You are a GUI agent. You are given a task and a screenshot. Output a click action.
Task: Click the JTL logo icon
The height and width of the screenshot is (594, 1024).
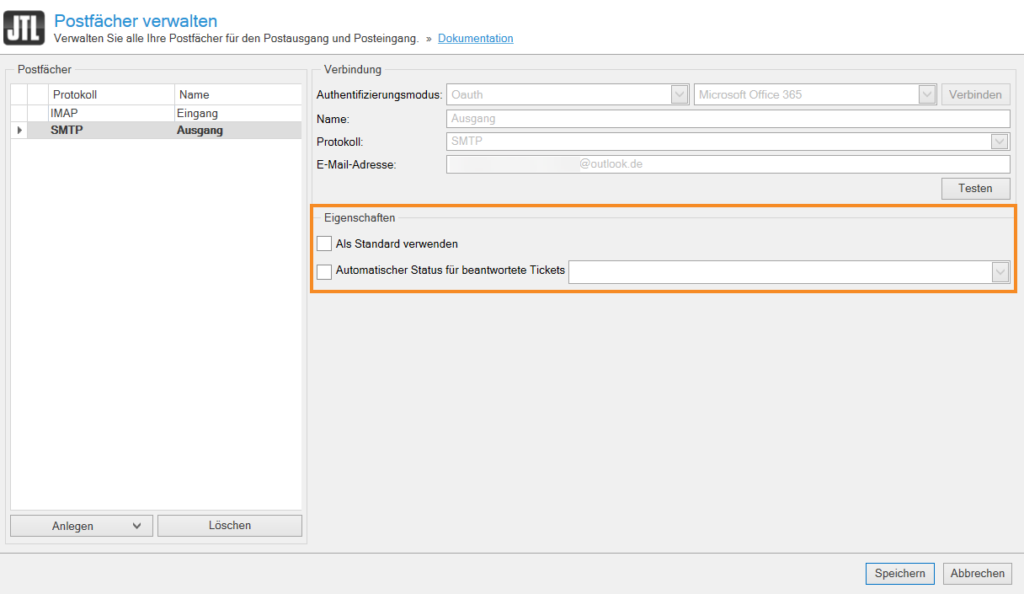point(24,28)
